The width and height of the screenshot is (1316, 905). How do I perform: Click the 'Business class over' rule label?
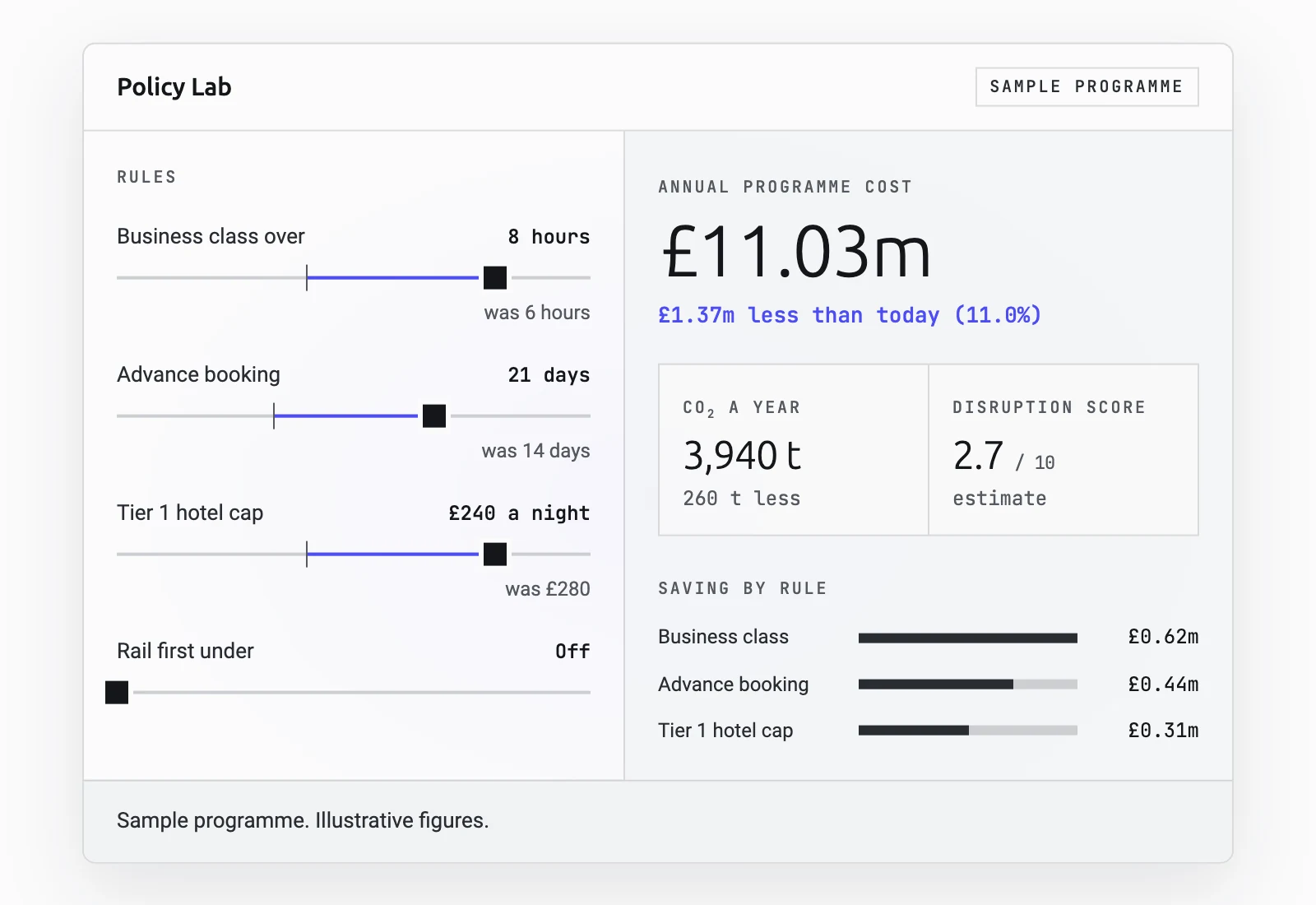point(211,237)
